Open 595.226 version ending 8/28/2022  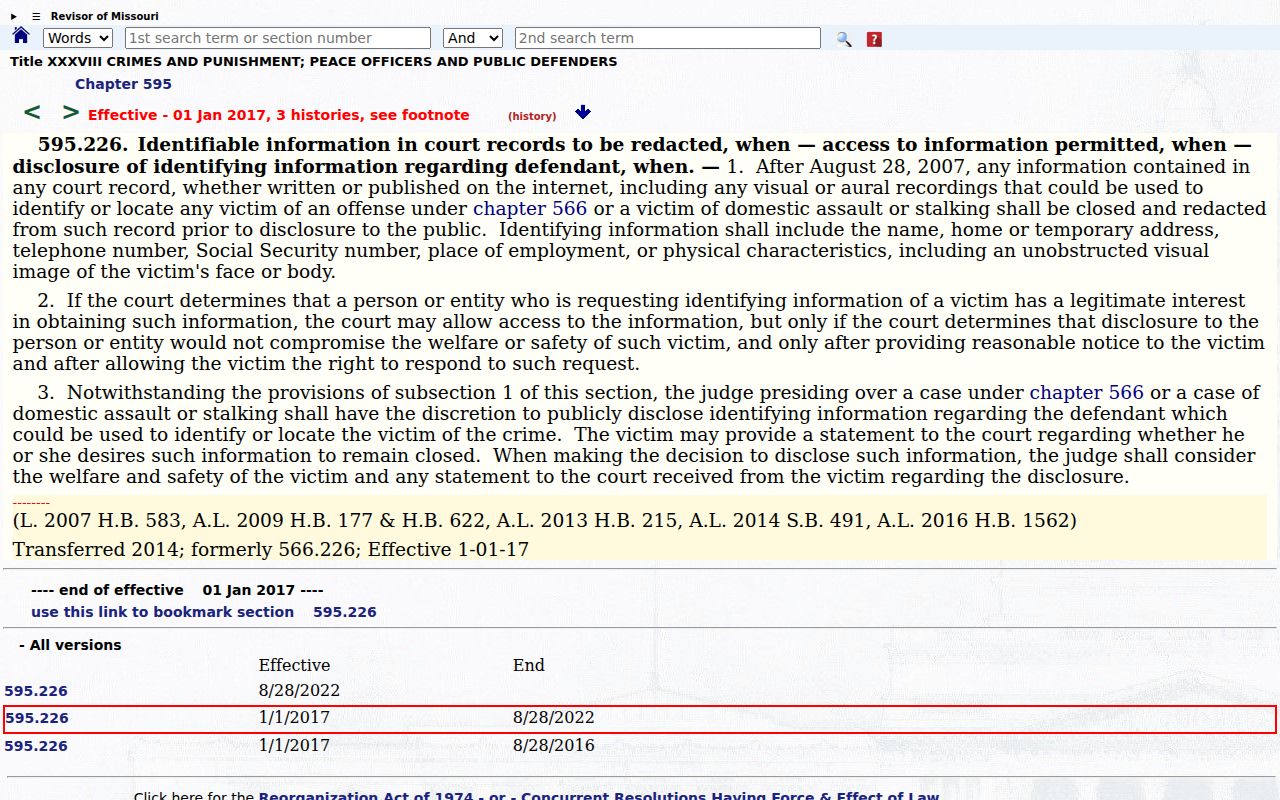tap(37, 718)
